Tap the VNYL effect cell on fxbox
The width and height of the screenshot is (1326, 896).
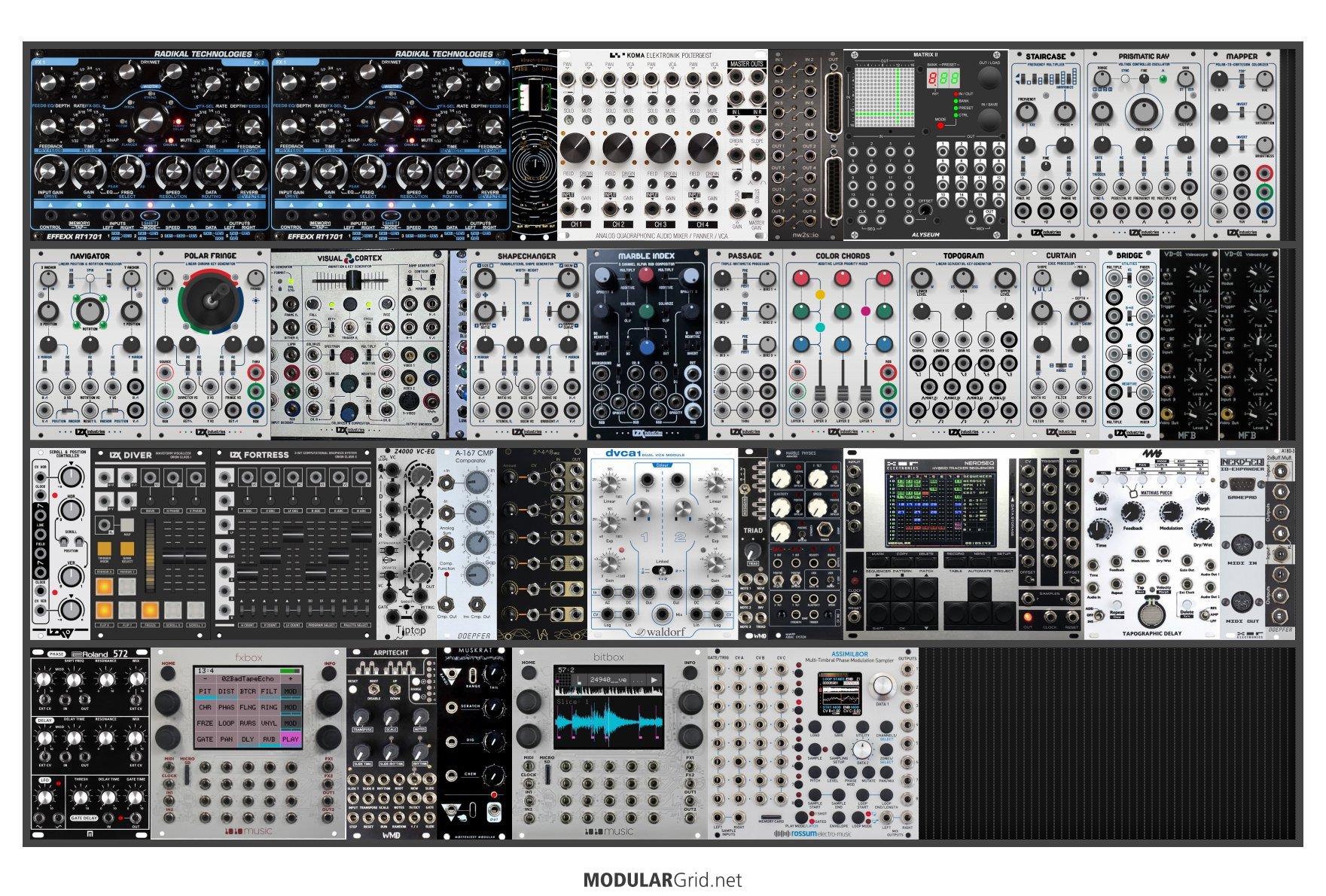coord(269,723)
